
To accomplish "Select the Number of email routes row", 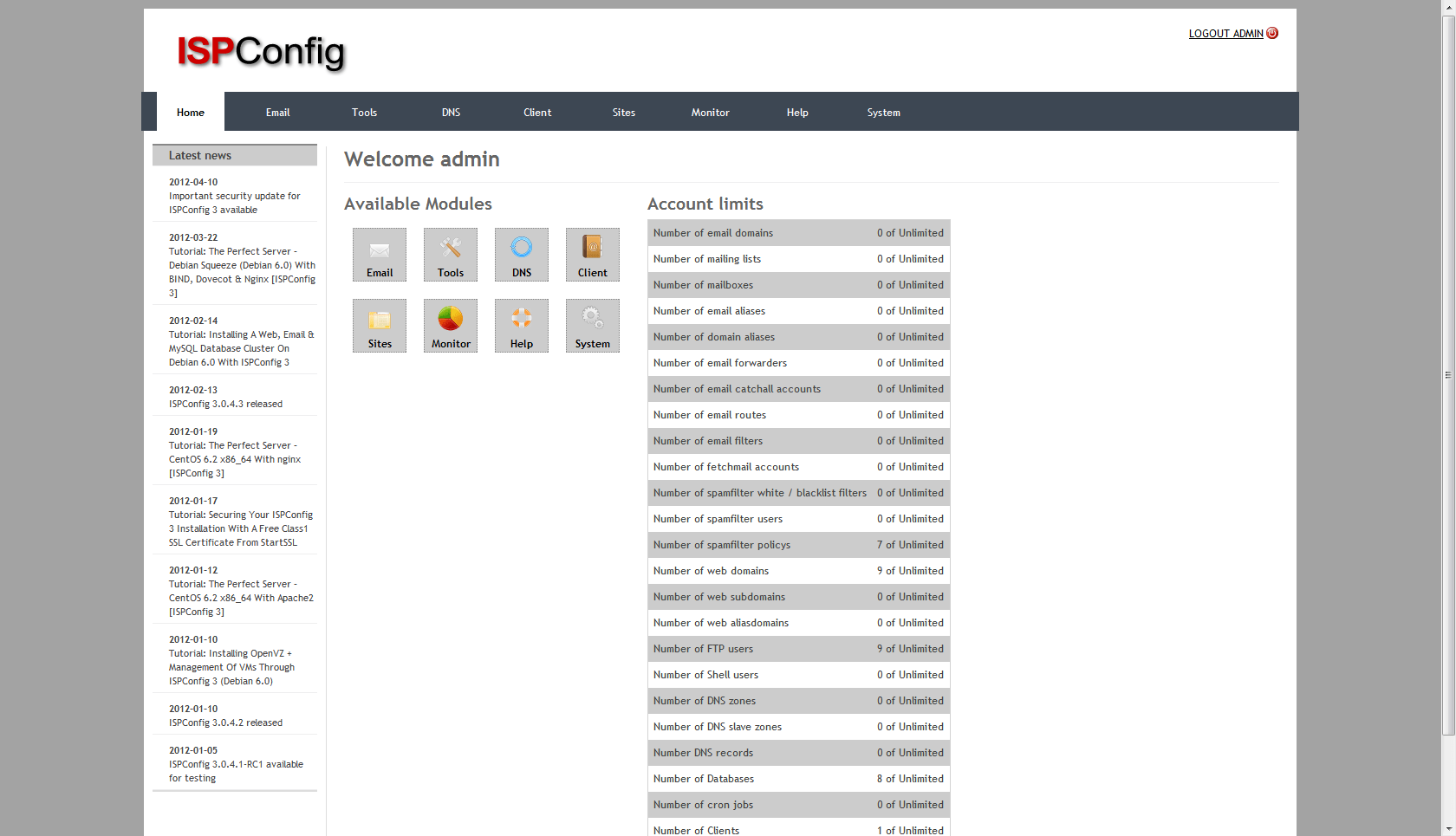I will pyautogui.click(x=799, y=415).
